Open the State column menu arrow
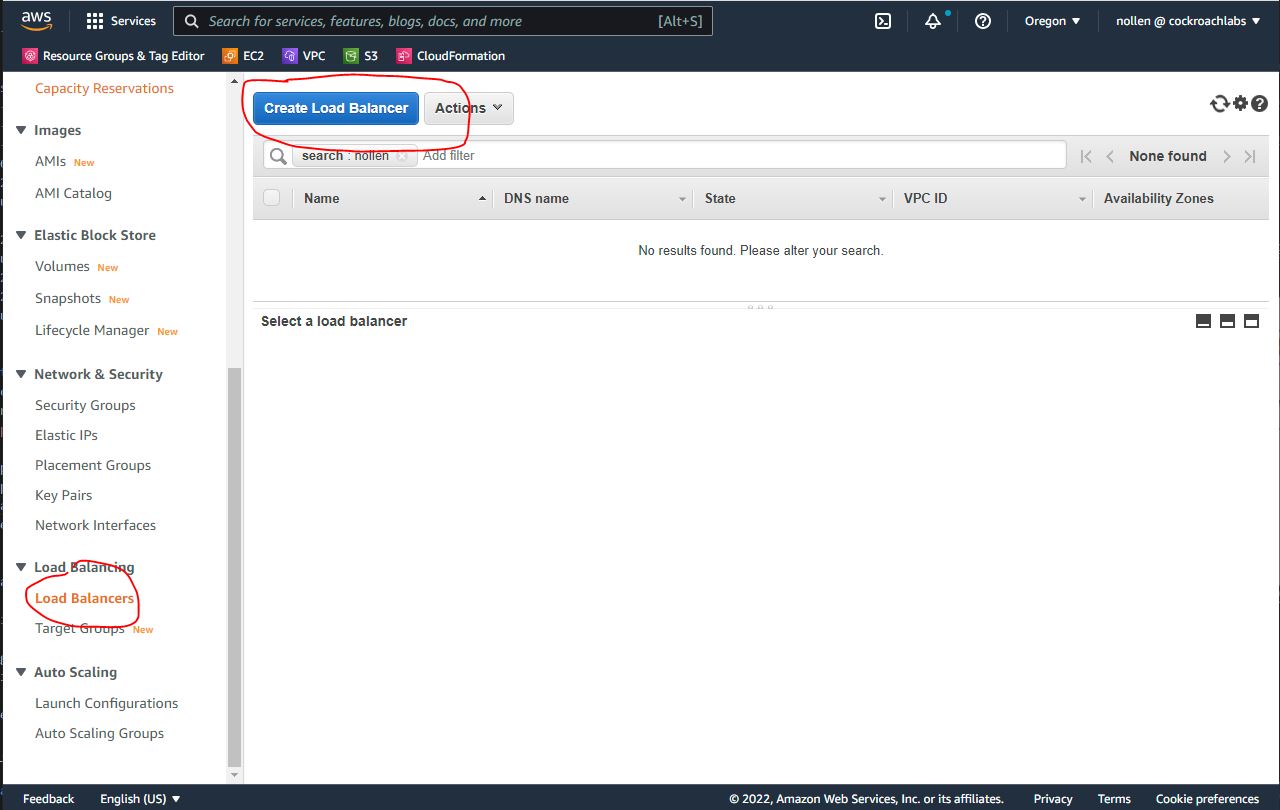This screenshot has height=810, width=1280. tap(882, 199)
